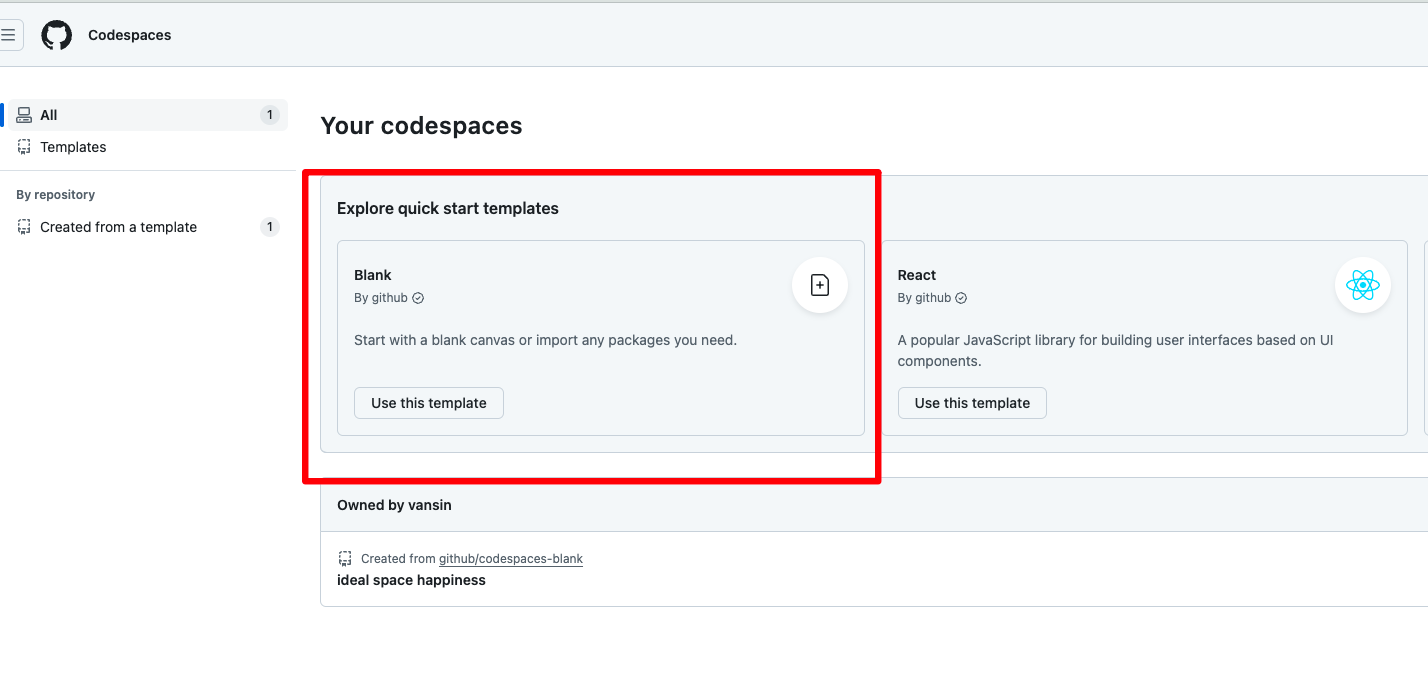Switch to Templates in the sidebar
Viewport: 1428px width, 676px height.
(x=73, y=147)
